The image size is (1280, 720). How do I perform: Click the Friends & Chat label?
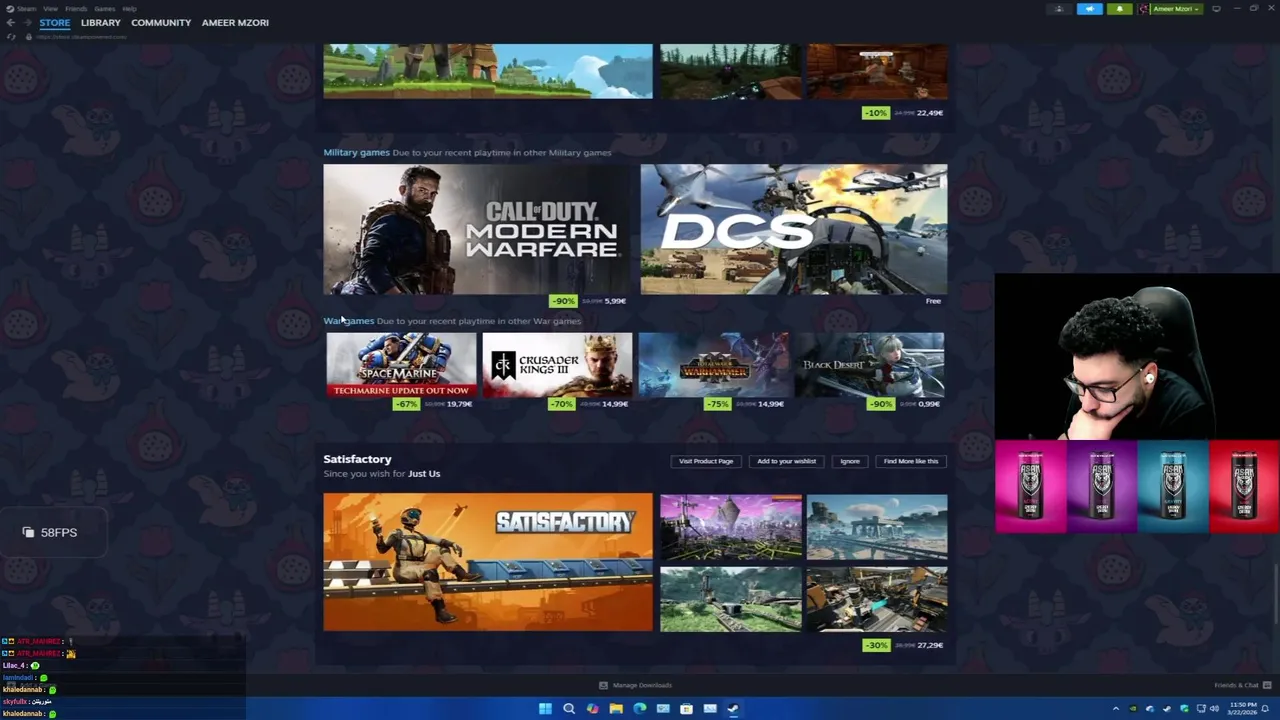(1236, 685)
